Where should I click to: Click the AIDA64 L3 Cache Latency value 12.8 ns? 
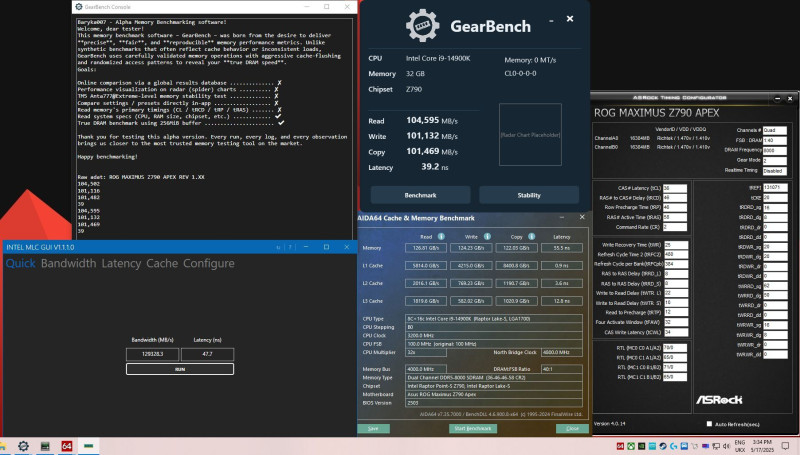561,301
